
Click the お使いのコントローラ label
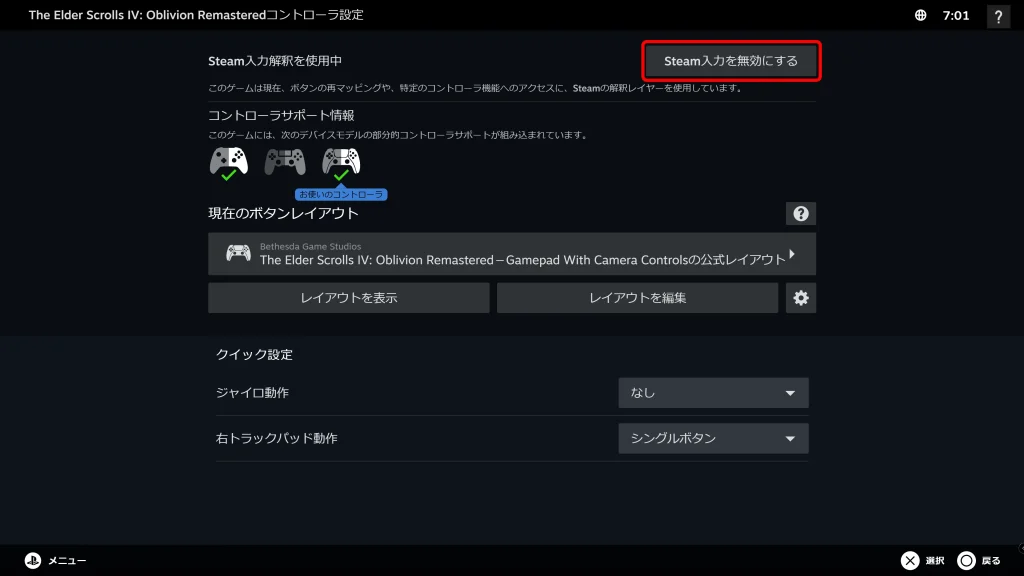(x=341, y=195)
